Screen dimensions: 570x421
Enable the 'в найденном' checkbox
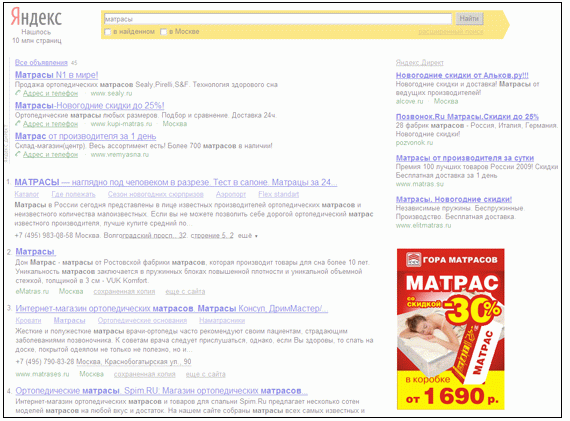108,32
